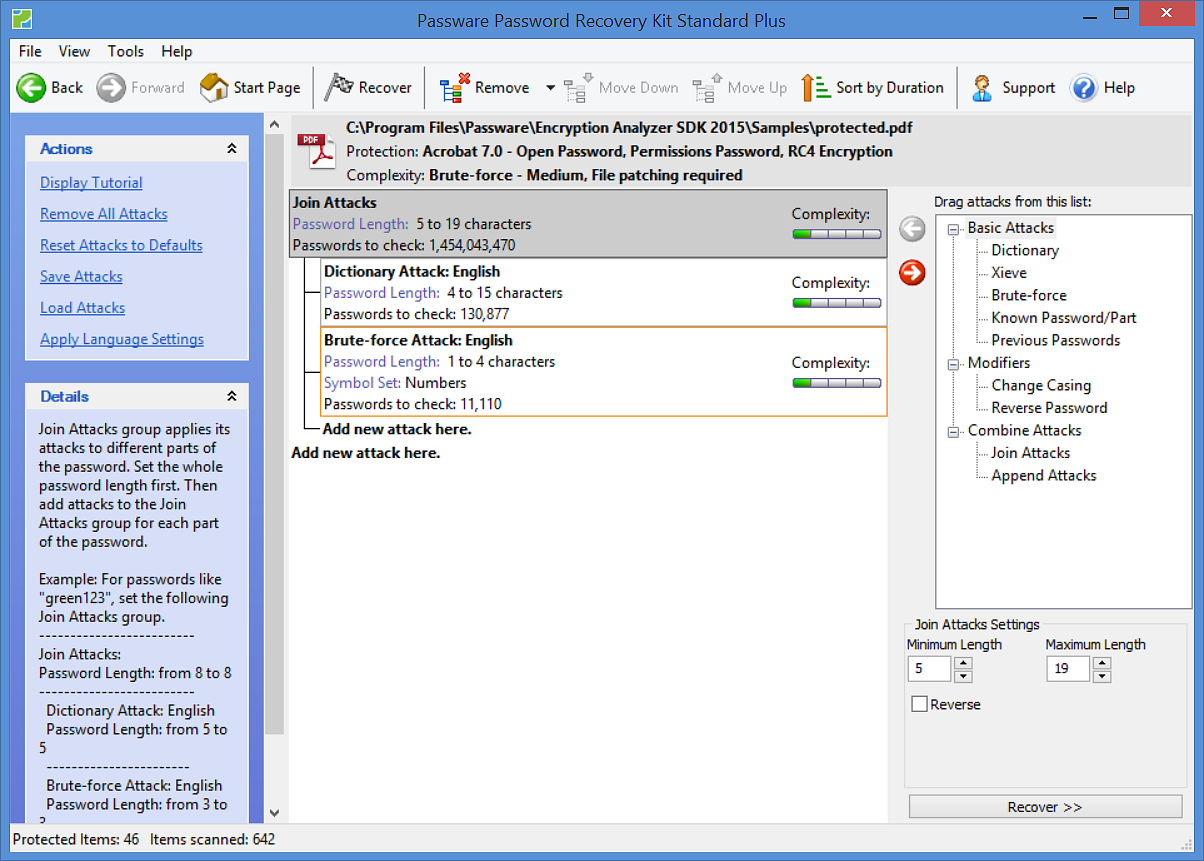The image size is (1204, 861).
Task: Select Dictionary in the attacks tree
Action: coord(1025,250)
